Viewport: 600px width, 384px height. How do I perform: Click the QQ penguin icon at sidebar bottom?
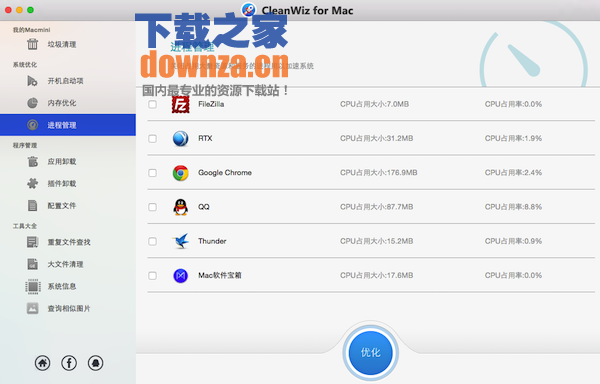pyautogui.click(x=95, y=363)
